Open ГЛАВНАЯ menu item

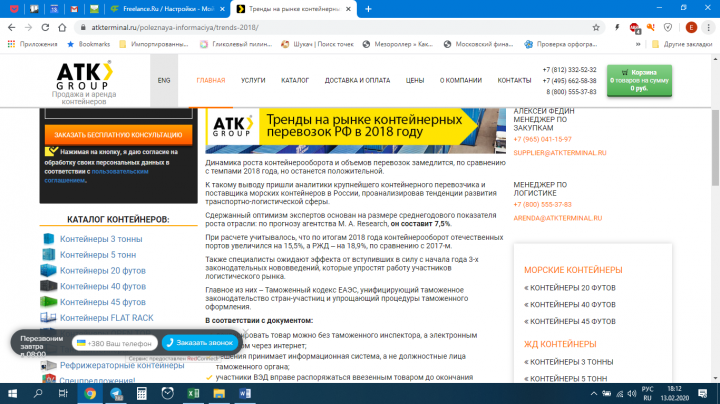tap(211, 80)
